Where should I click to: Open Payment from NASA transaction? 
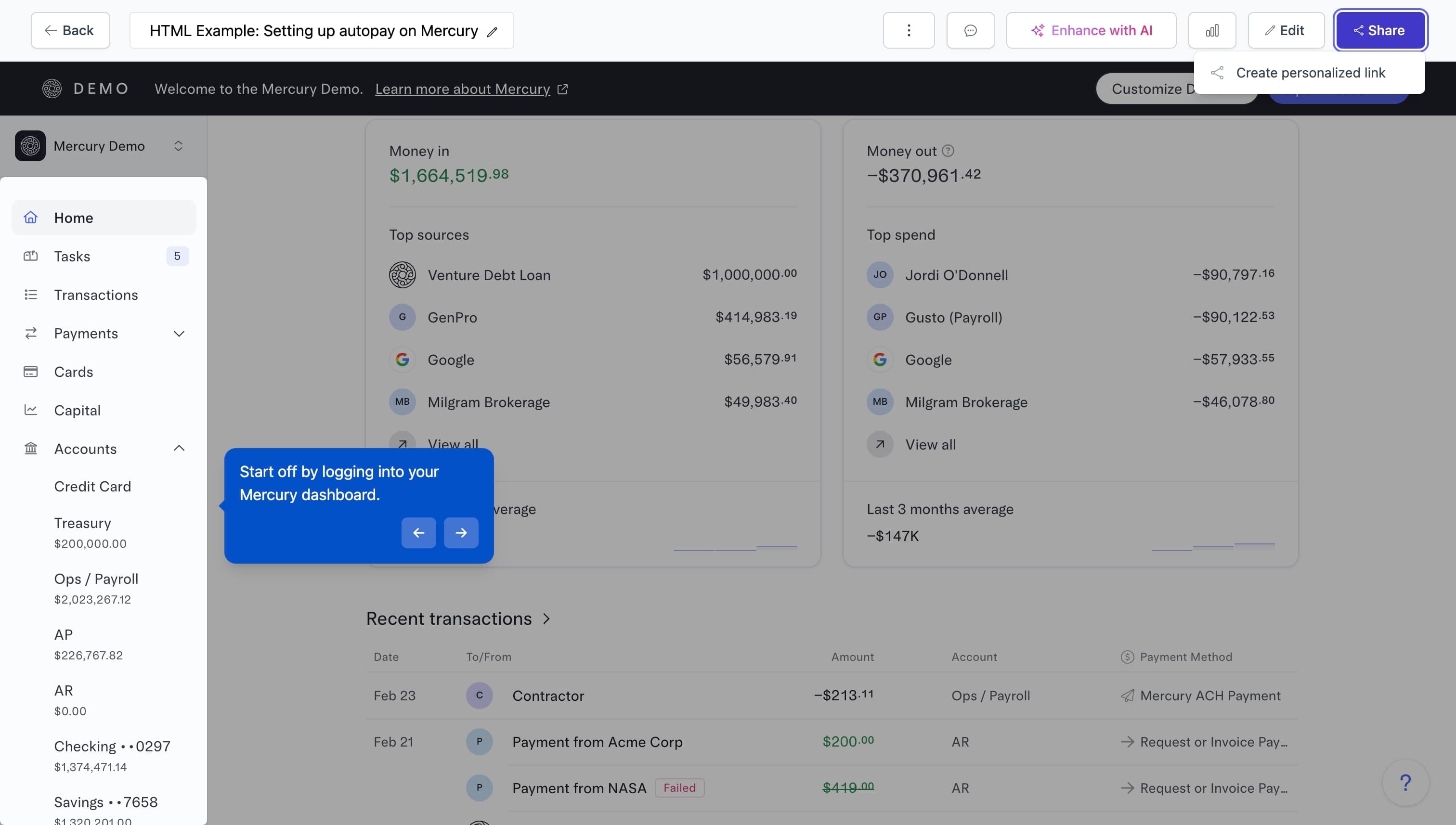[832, 788]
